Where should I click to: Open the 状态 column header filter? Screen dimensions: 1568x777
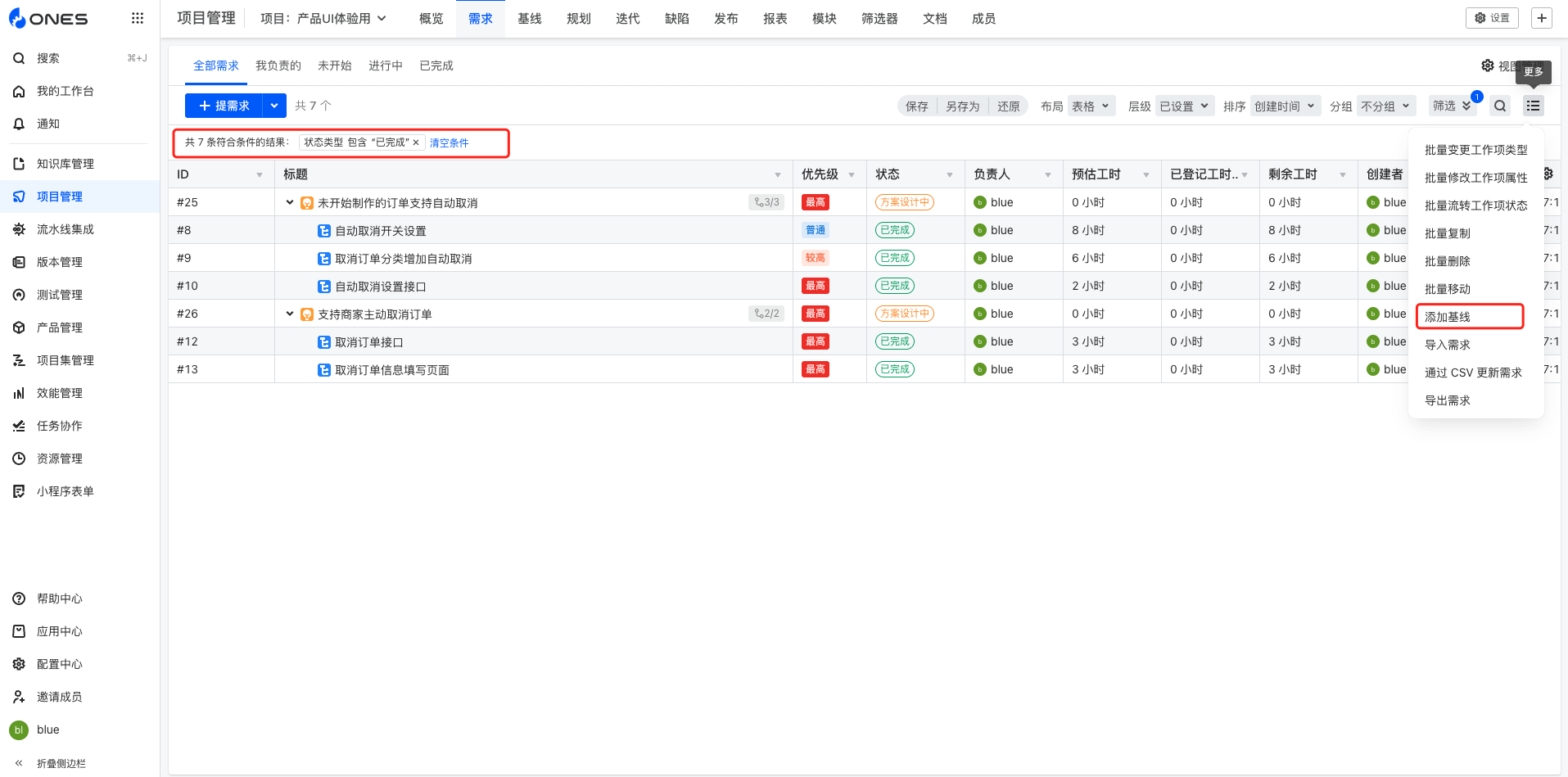950,175
